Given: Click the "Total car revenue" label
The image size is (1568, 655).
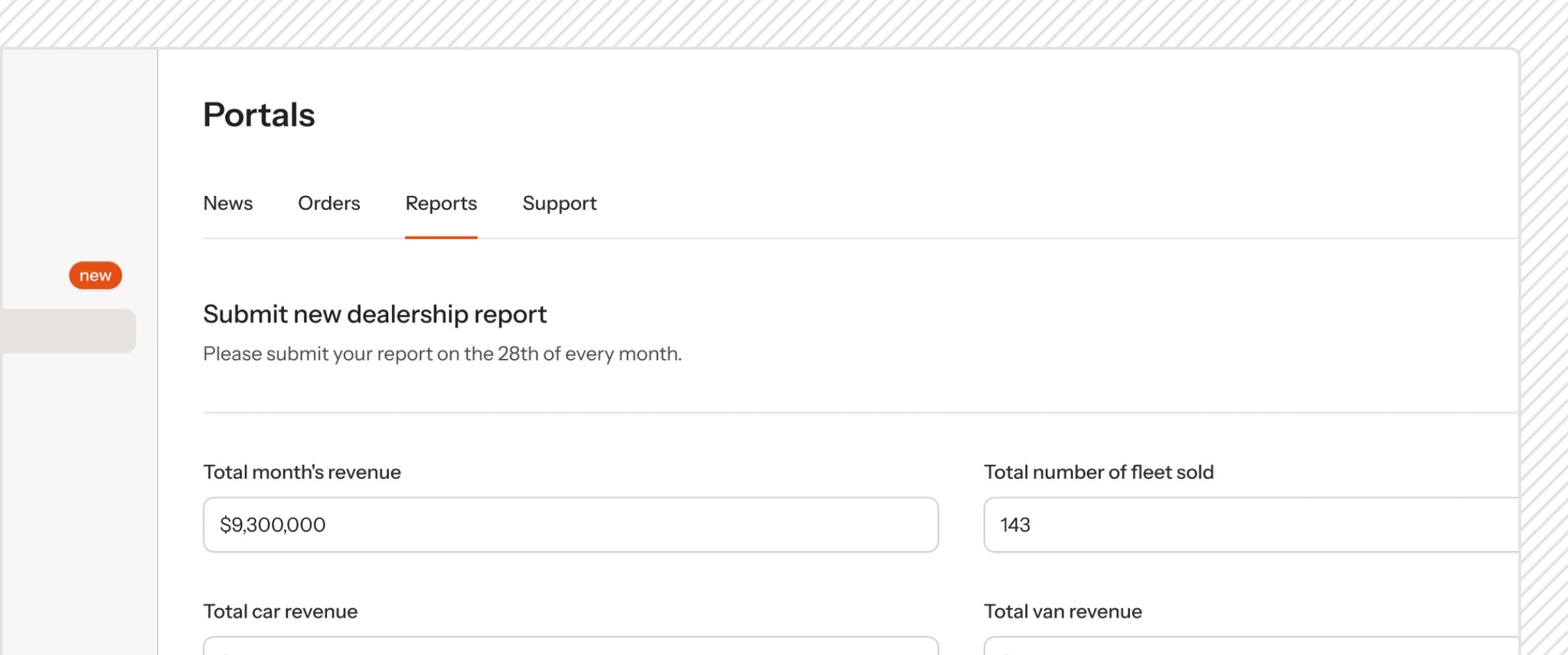Looking at the screenshot, I should click(x=280, y=611).
